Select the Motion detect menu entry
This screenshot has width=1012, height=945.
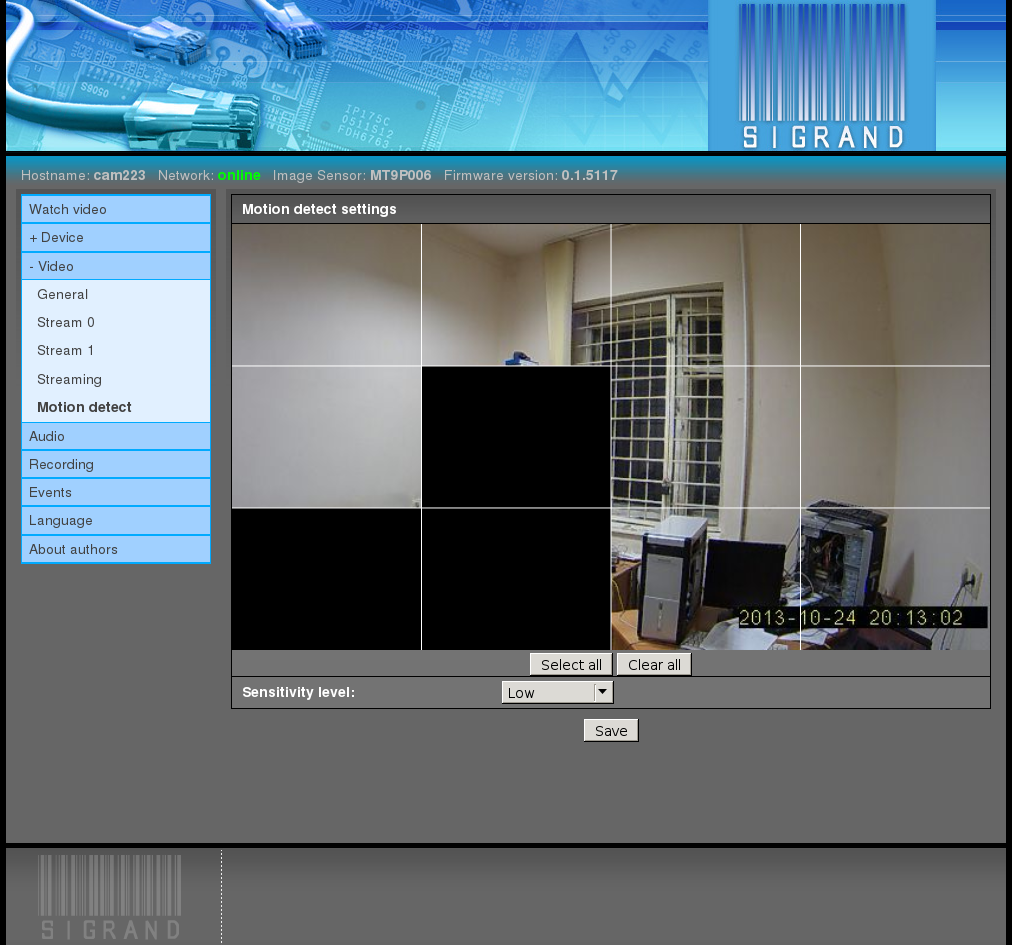(x=84, y=407)
